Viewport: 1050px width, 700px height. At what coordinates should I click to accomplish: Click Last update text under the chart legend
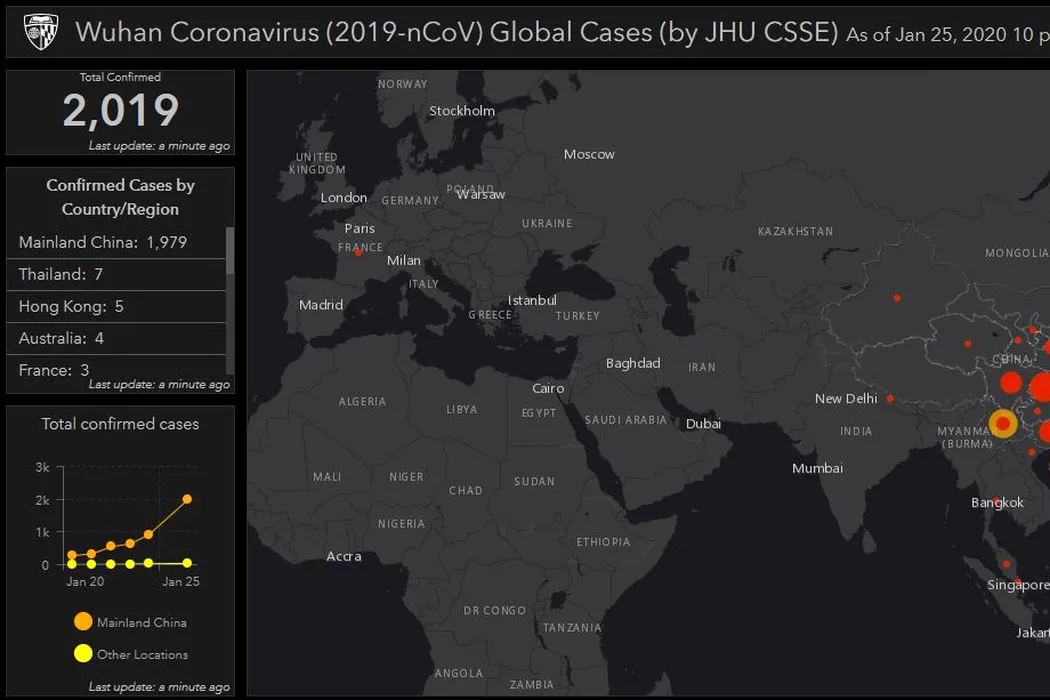point(159,687)
